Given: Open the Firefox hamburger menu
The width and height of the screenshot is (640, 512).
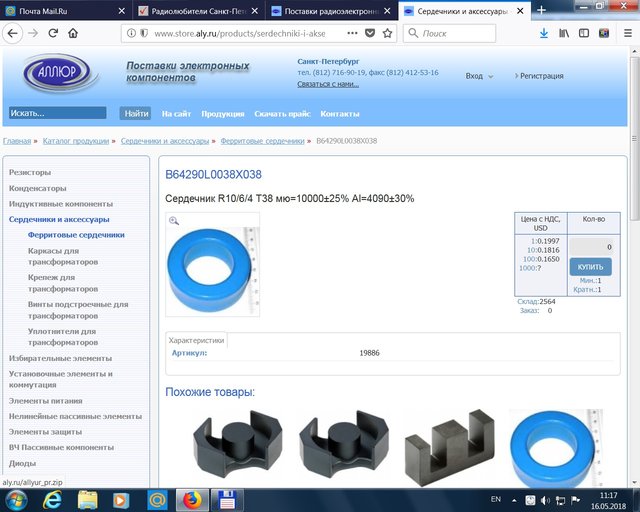Looking at the screenshot, I should tap(627, 33).
